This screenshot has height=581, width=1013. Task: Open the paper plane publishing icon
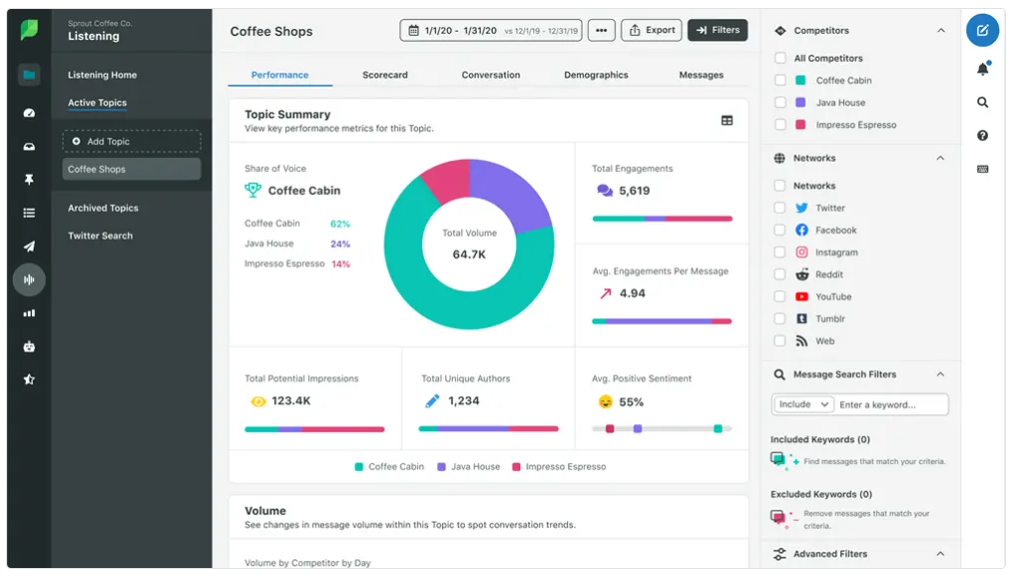click(x=29, y=246)
